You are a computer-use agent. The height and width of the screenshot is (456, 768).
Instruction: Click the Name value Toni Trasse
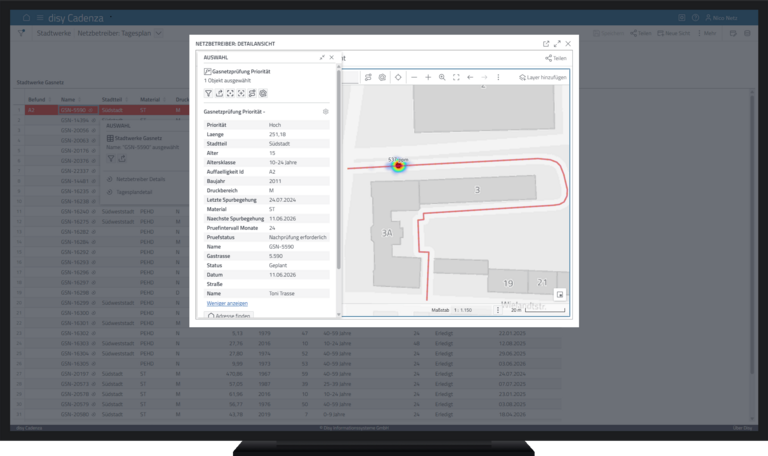[282, 293]
